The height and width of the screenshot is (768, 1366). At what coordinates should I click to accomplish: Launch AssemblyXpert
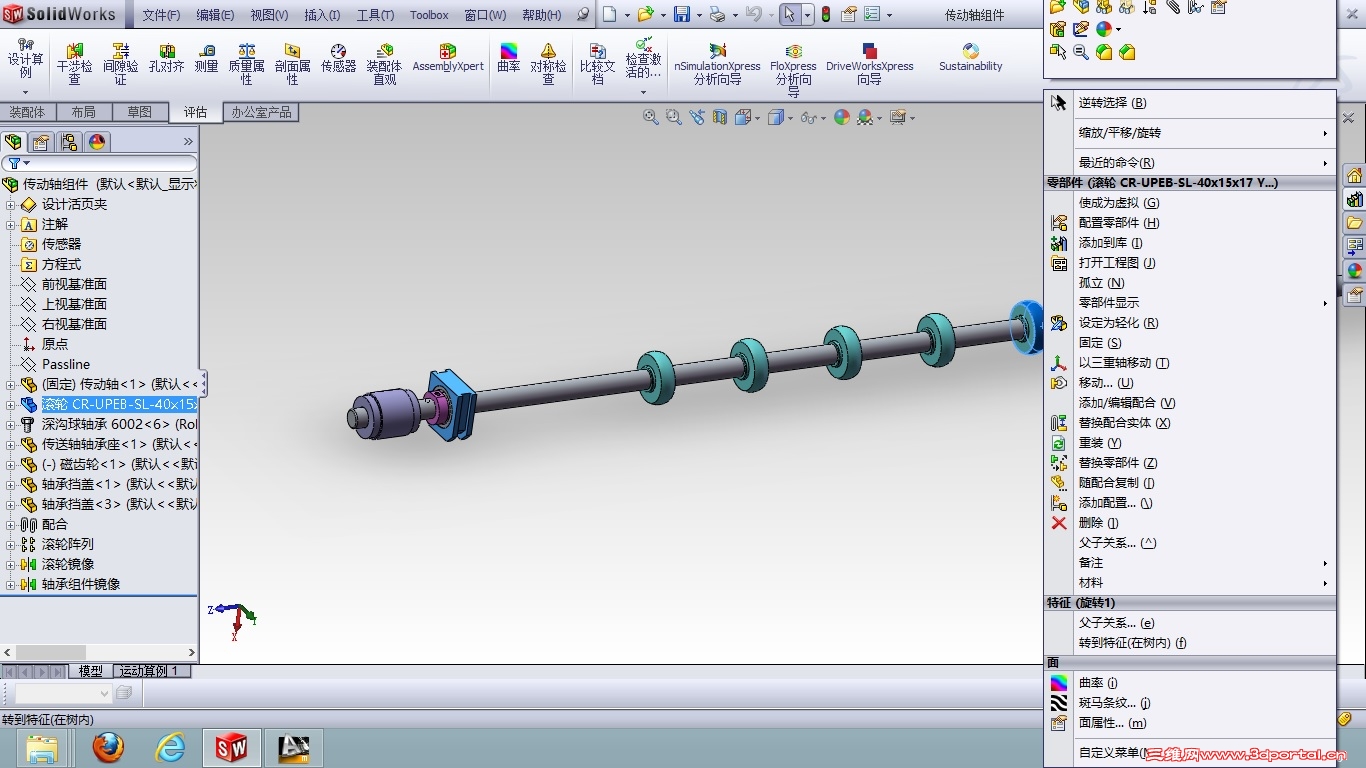[x=448, y=60]
